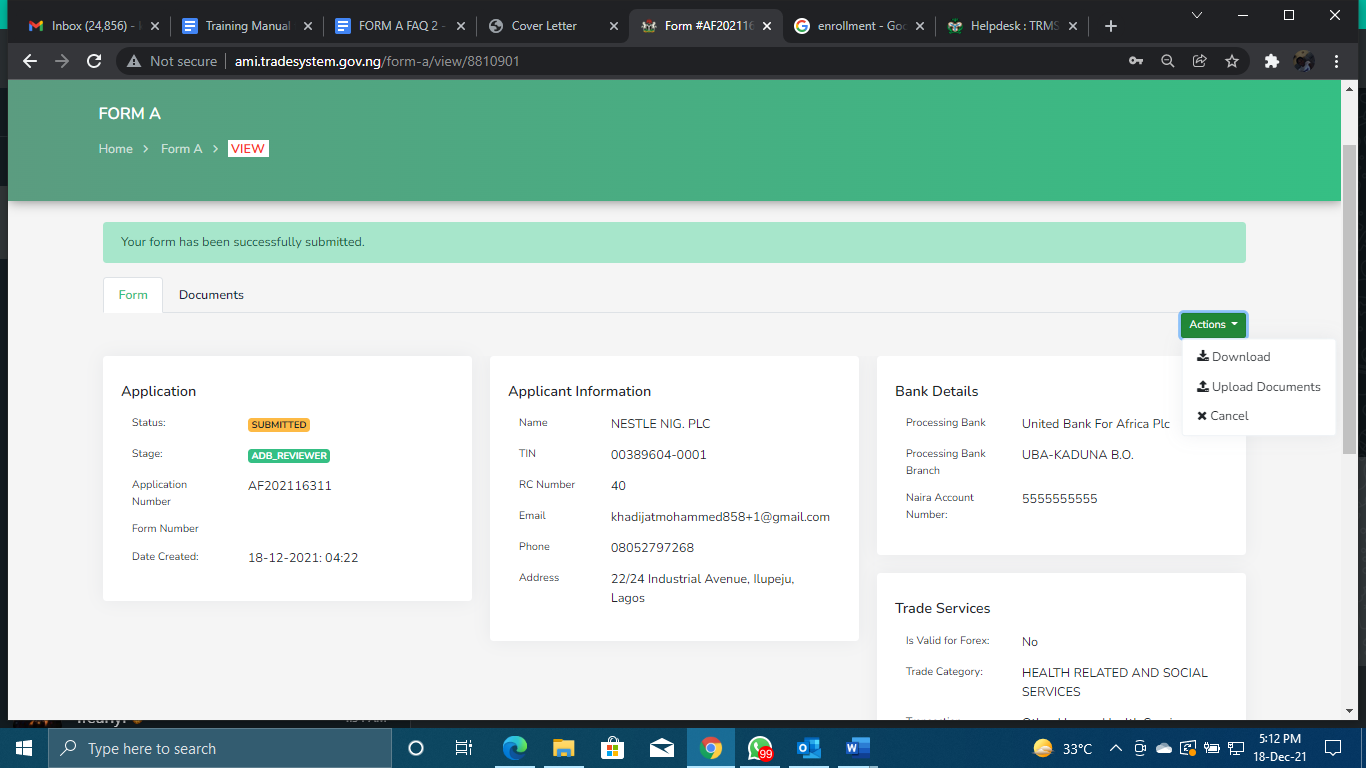This screenshot has height=768, width=1366.
Task: Open a new browser tab
Action: coord(1110,26)
